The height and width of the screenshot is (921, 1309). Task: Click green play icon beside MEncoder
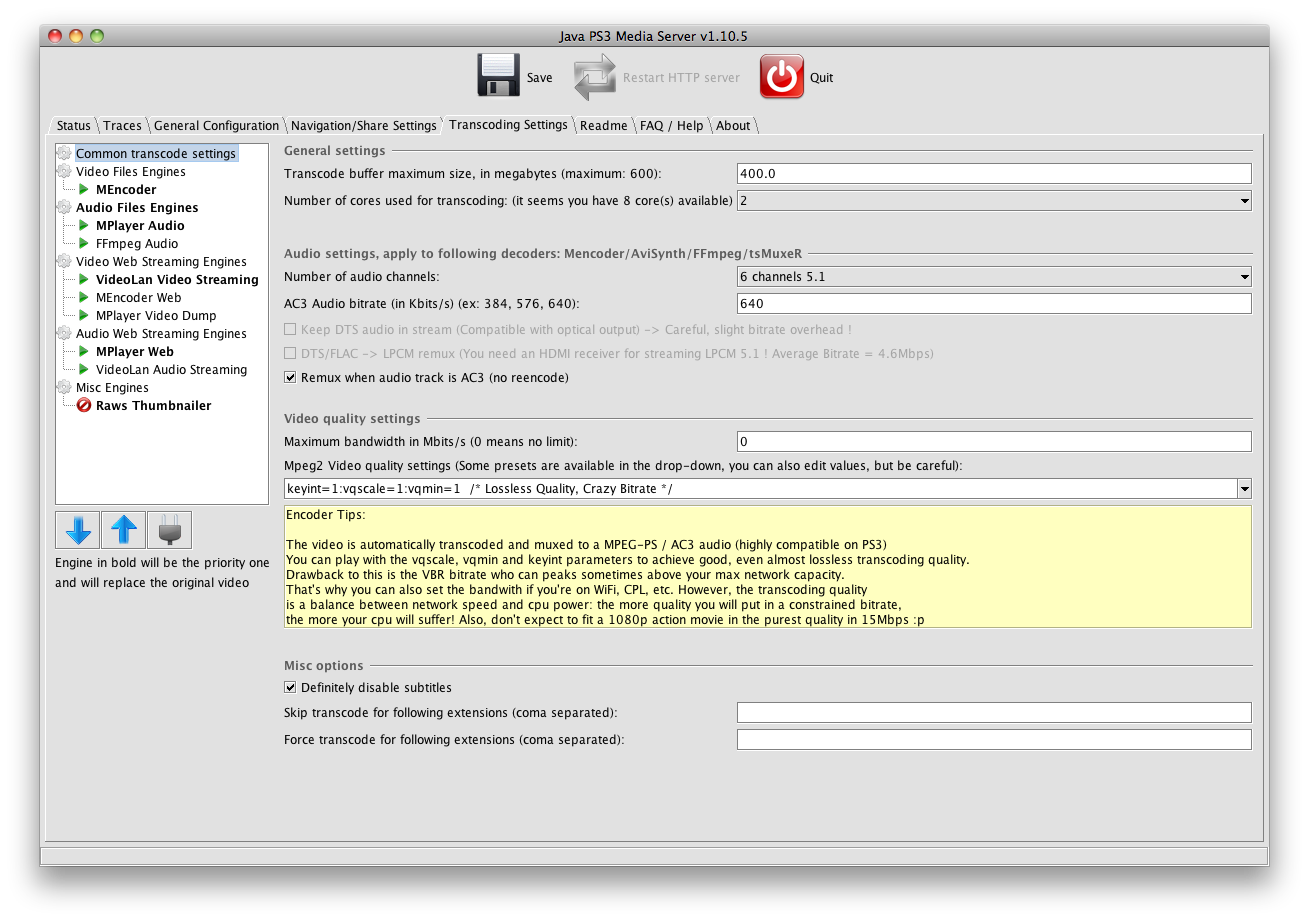[84, 190]
